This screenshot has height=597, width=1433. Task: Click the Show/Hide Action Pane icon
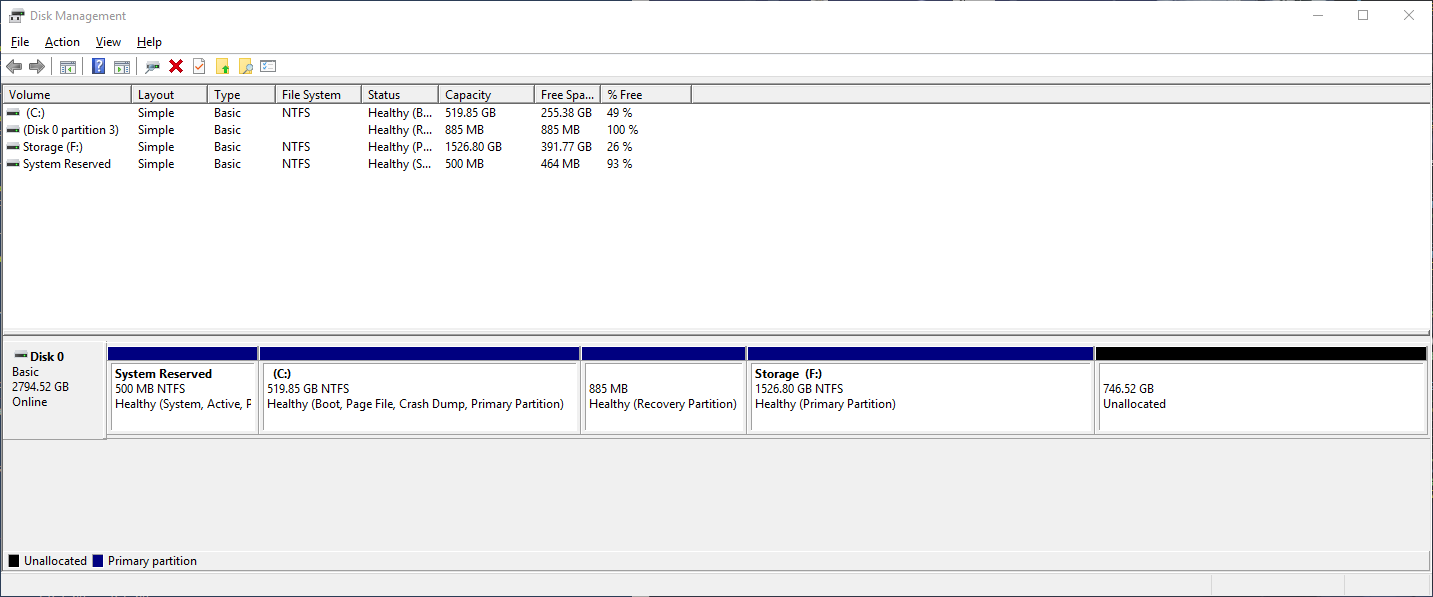122,67
